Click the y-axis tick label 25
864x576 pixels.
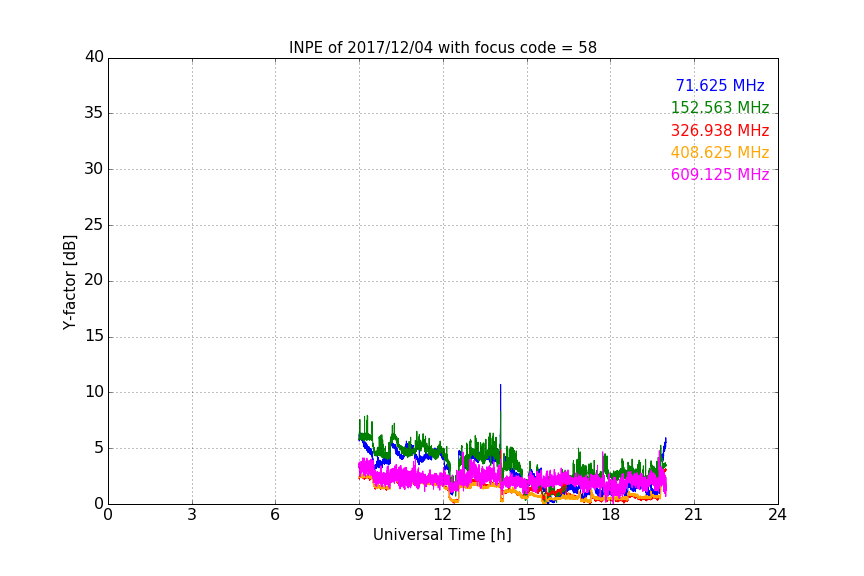[x=94, y=225]
